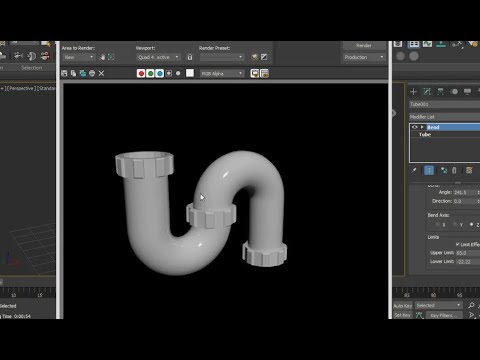Click the auto region selected icon
This screenshot has width=480, height=360.
click(111, 57)
